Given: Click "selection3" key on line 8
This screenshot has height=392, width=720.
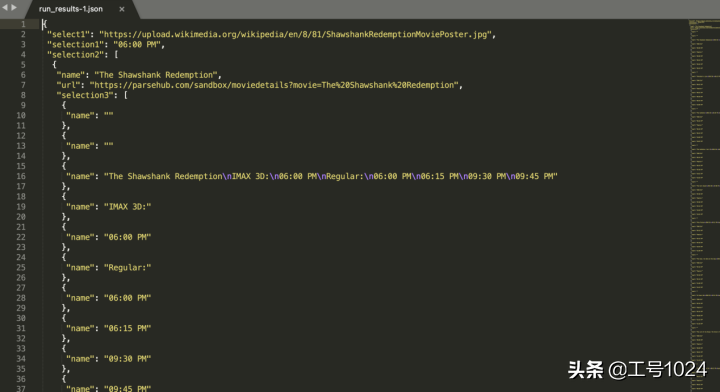Looking at the screenshot, I should click(85, 95).
